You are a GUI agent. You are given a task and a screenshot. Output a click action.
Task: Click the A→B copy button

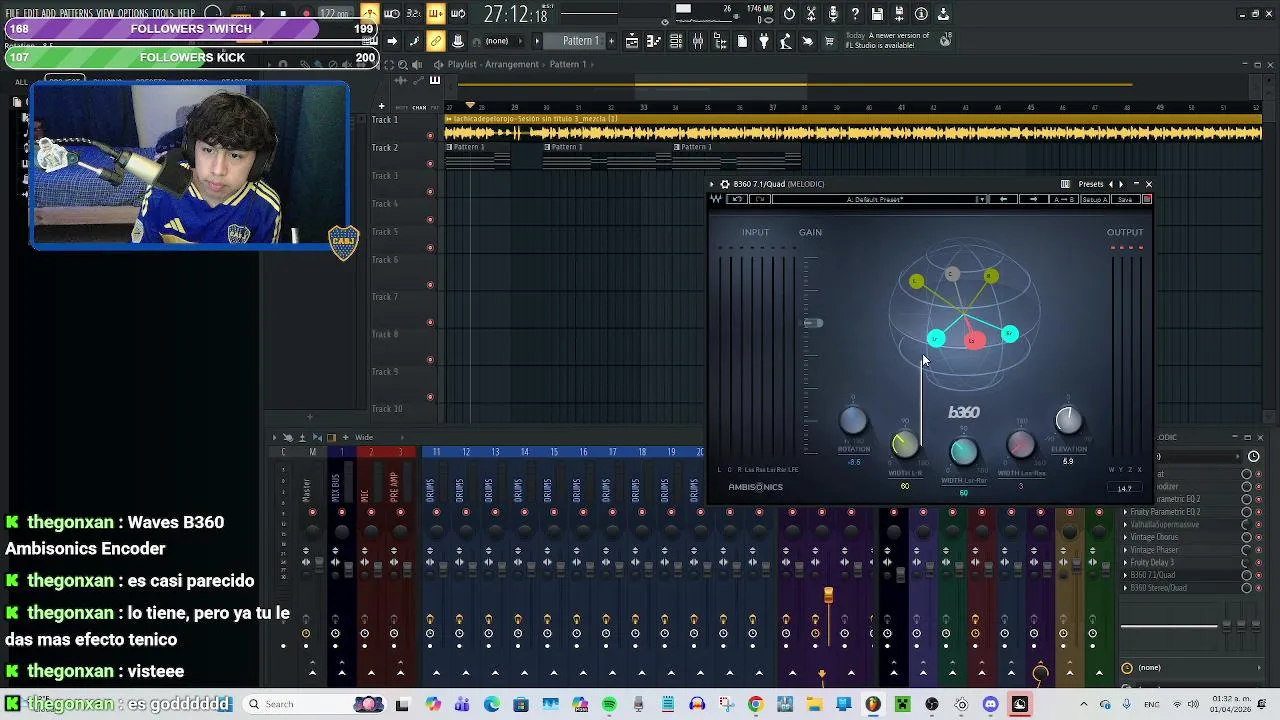coord(1063,199)
